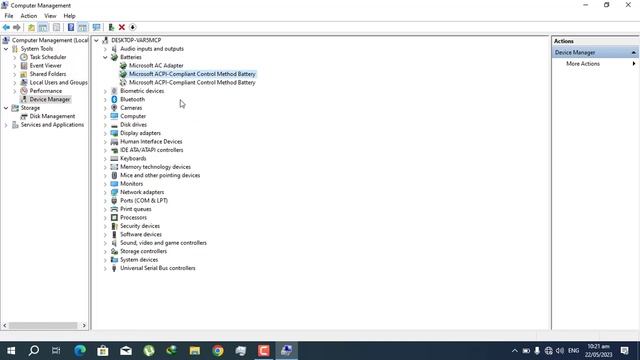Viewport: 640px width, 360px height.
Task: Expand the Network adapters category
Action: [x=105, y=192]
